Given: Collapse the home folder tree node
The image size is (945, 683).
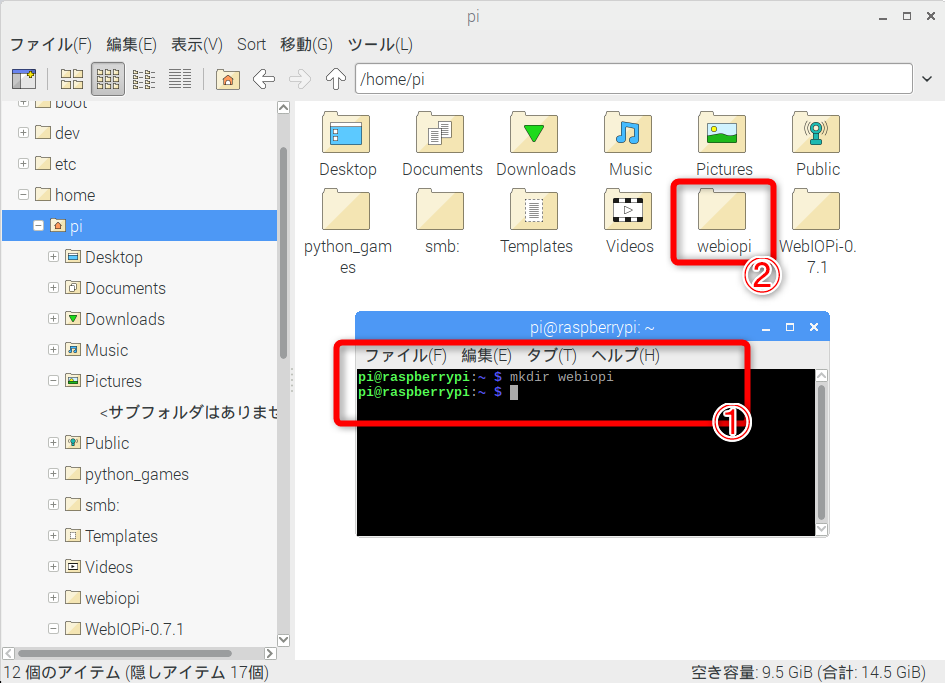Looking at the screenshot, I should coord(24,194).
